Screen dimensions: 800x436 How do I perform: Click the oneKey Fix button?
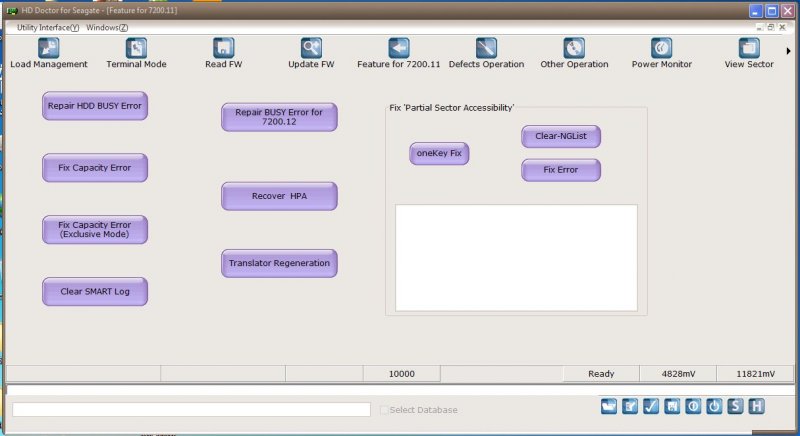coord(439,153)
